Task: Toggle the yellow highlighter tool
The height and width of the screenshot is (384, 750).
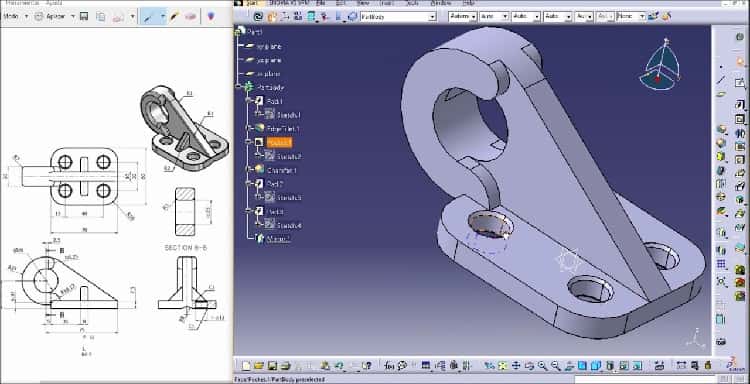Action: click(174, 17)
